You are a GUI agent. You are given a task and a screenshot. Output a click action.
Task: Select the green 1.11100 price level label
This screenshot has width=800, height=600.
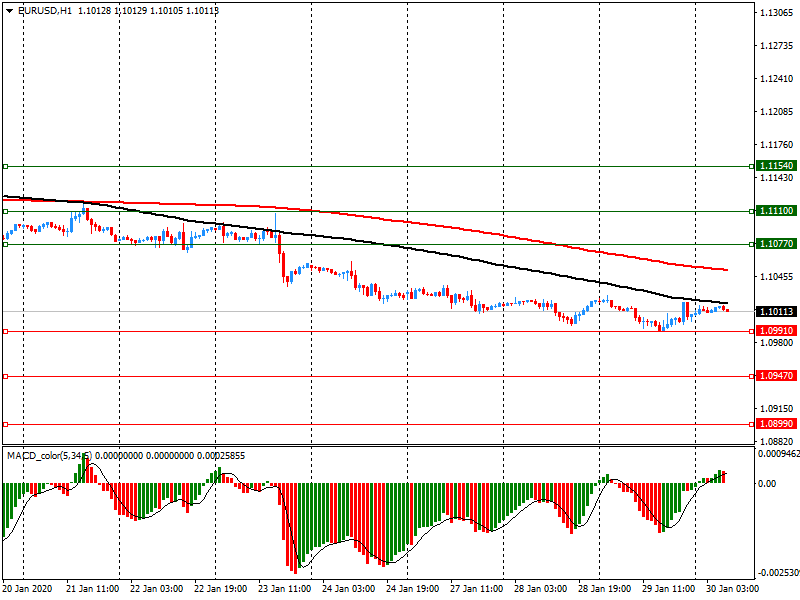pos(776,211)
